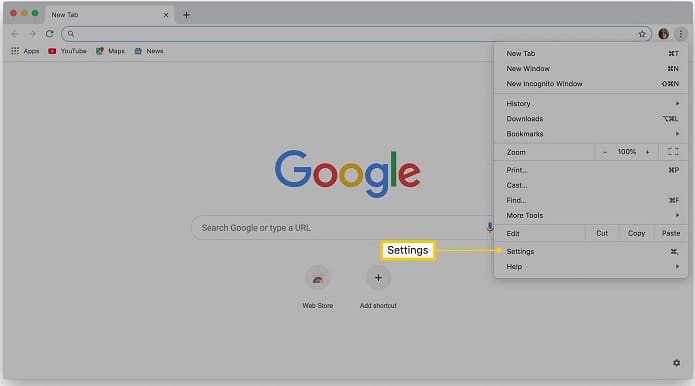Screen dimensions: 695x386
Task: Close the New Tab tab
Action: pos(166,15)
